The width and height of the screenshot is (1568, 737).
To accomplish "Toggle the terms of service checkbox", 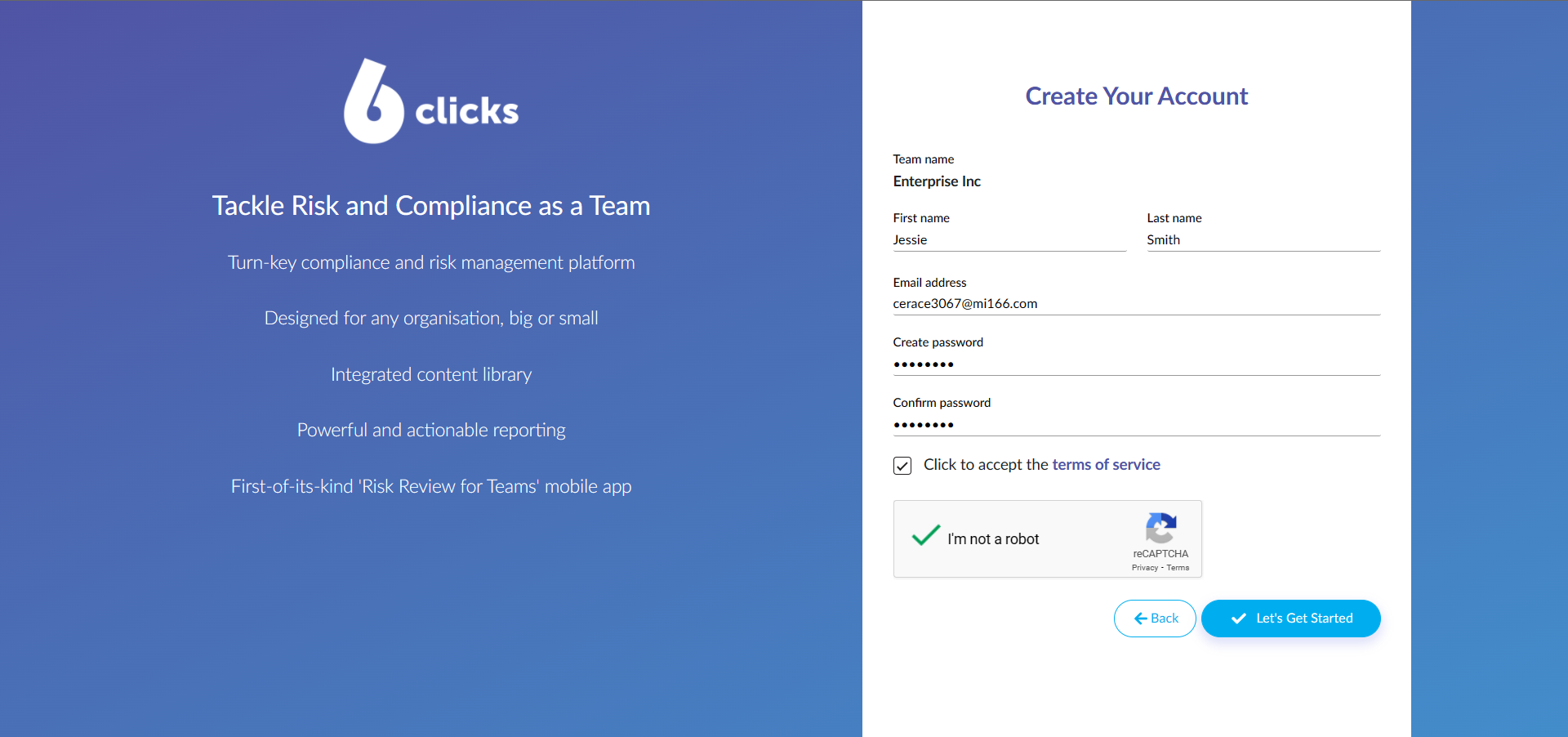I will click(902, 466).
